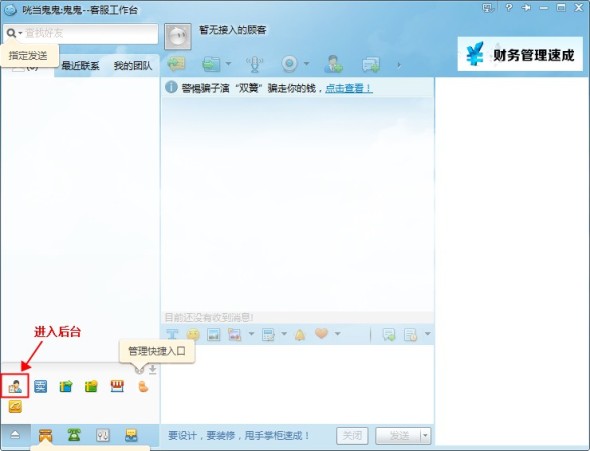This screenshot has height=451, width=590.
Task: Click the send file folder icon
Action: tap(211, 64)
